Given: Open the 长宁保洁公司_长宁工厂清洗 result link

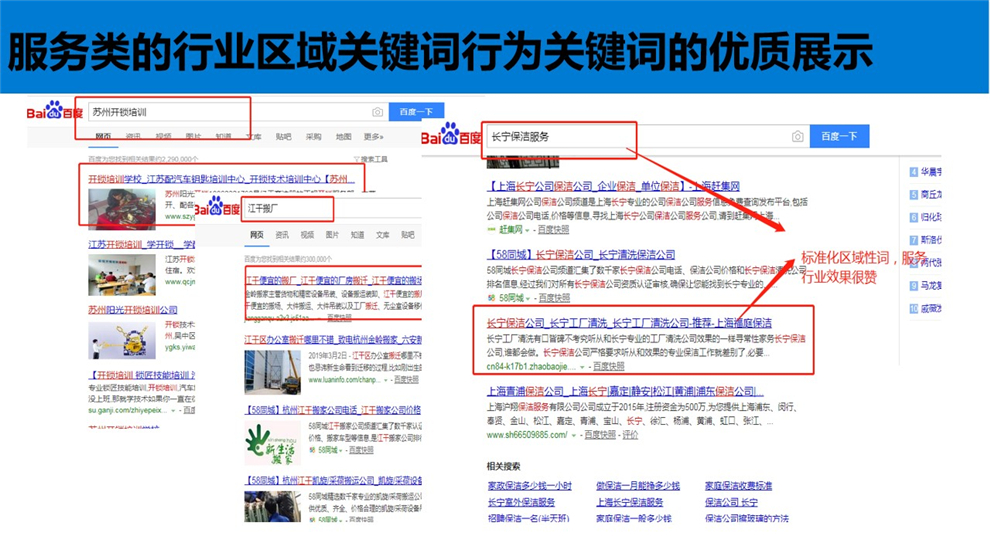Looking at the screenshot, I should (628, 323).
